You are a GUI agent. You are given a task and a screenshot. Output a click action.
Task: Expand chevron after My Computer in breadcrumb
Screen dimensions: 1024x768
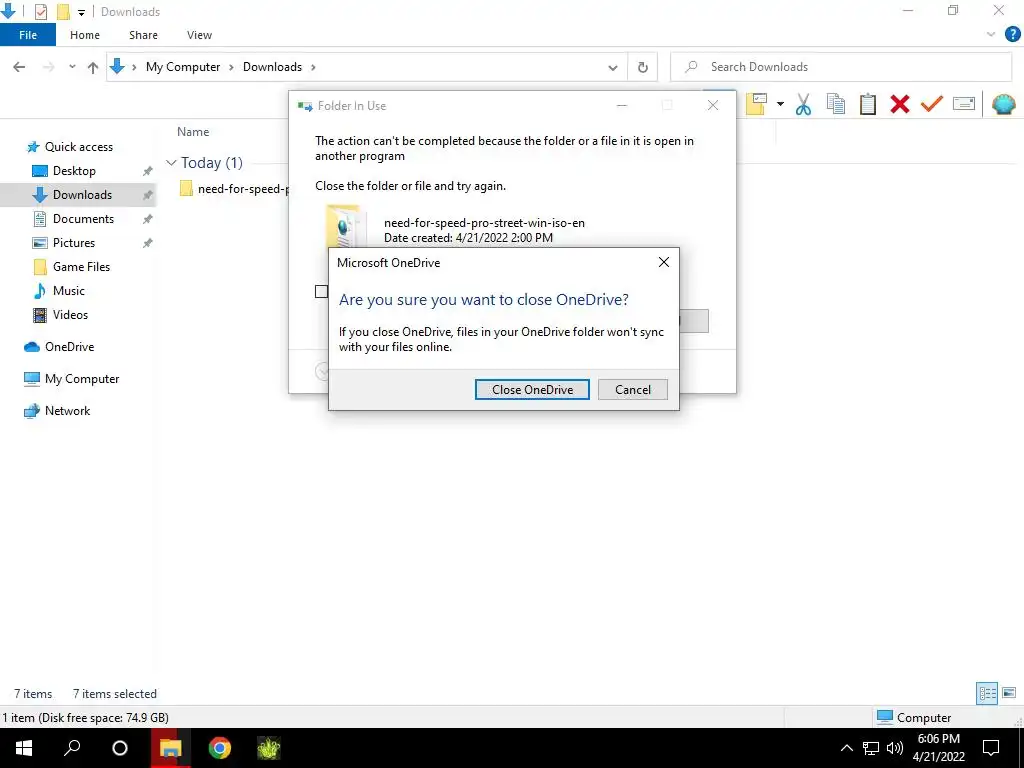231,67
